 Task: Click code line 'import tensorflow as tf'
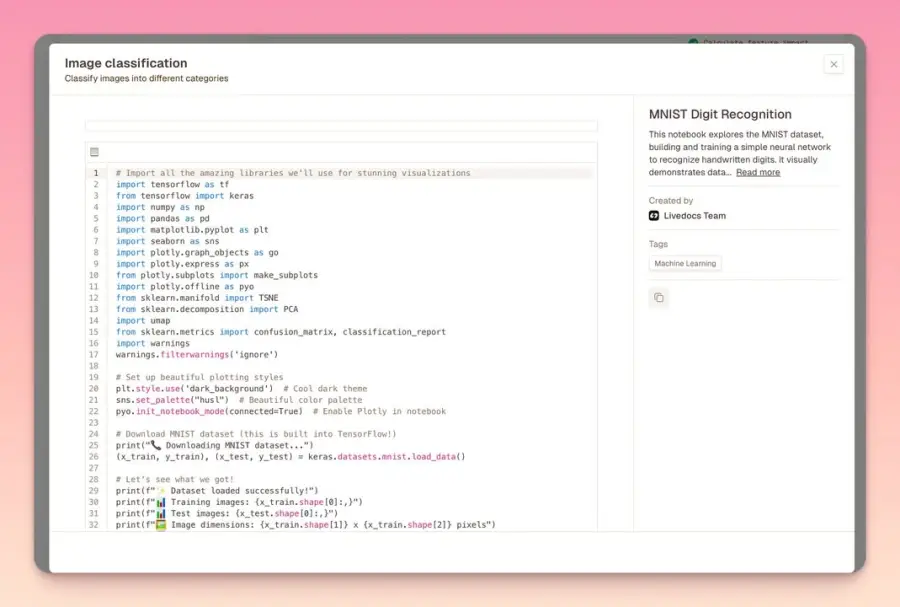pos(172,184)
